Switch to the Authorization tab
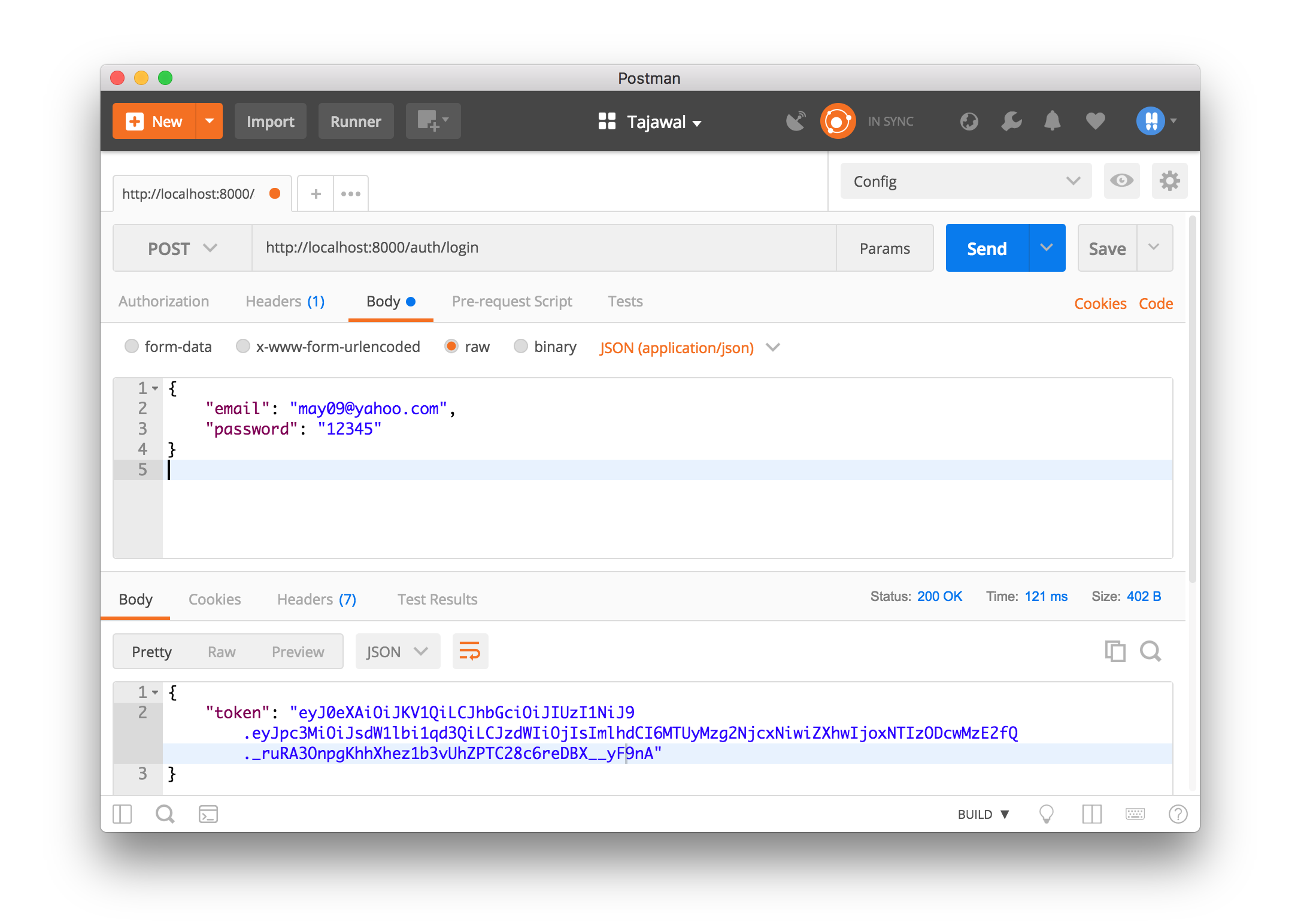The width and height of the screenshot is (1316, 923). pos(163,302)
